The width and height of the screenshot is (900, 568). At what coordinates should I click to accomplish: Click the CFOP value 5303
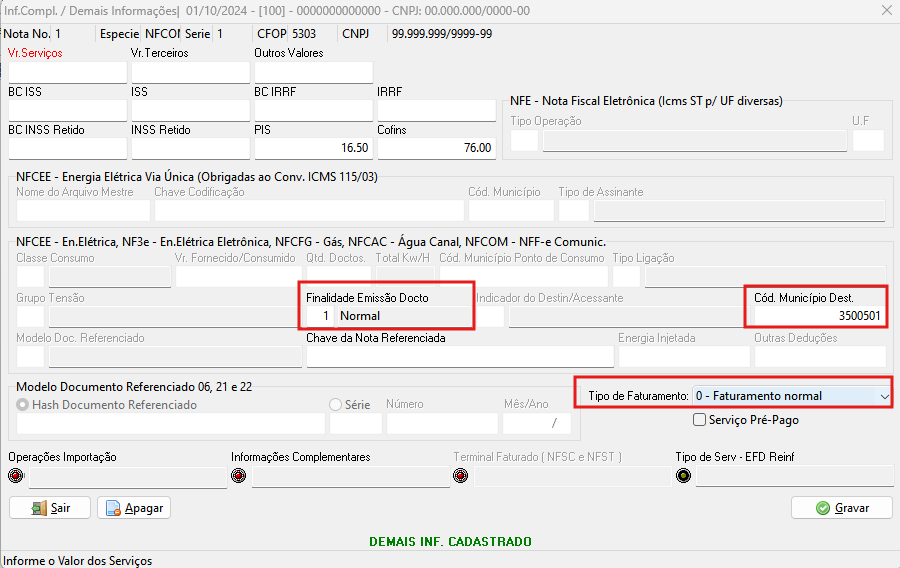[x=304, y=34]
